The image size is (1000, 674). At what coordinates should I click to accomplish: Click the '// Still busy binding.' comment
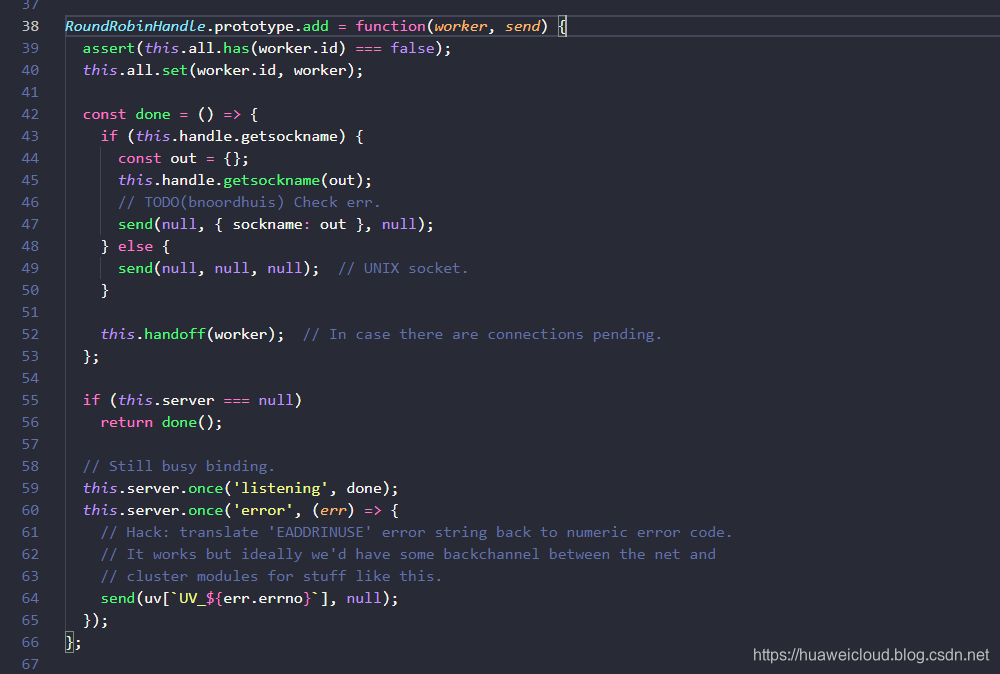tap(179, 466)
